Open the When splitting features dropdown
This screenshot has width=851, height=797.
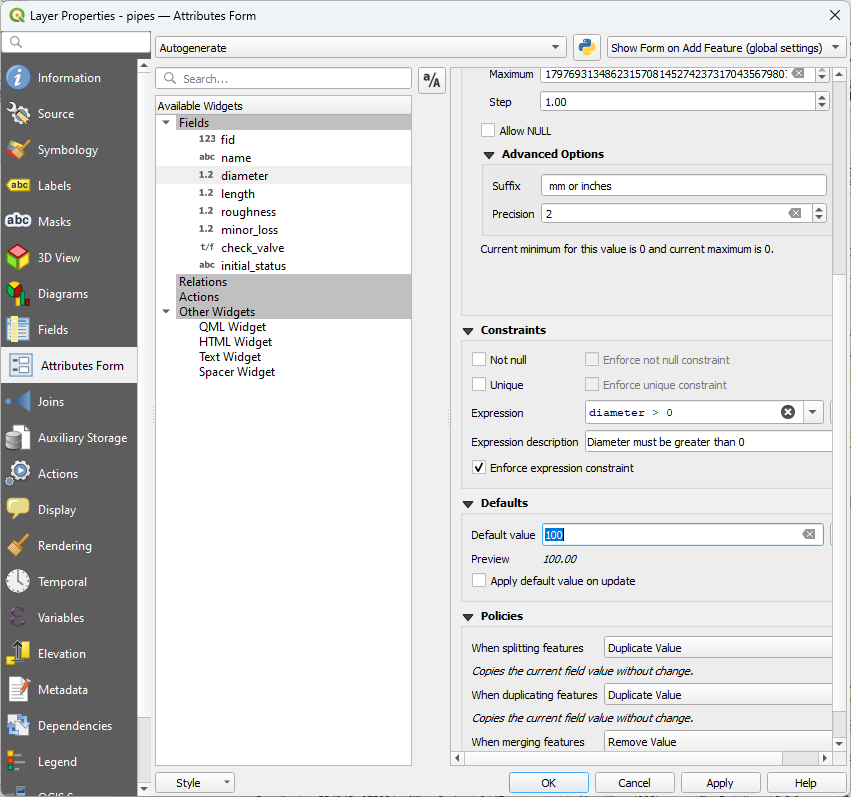point(718,648)
